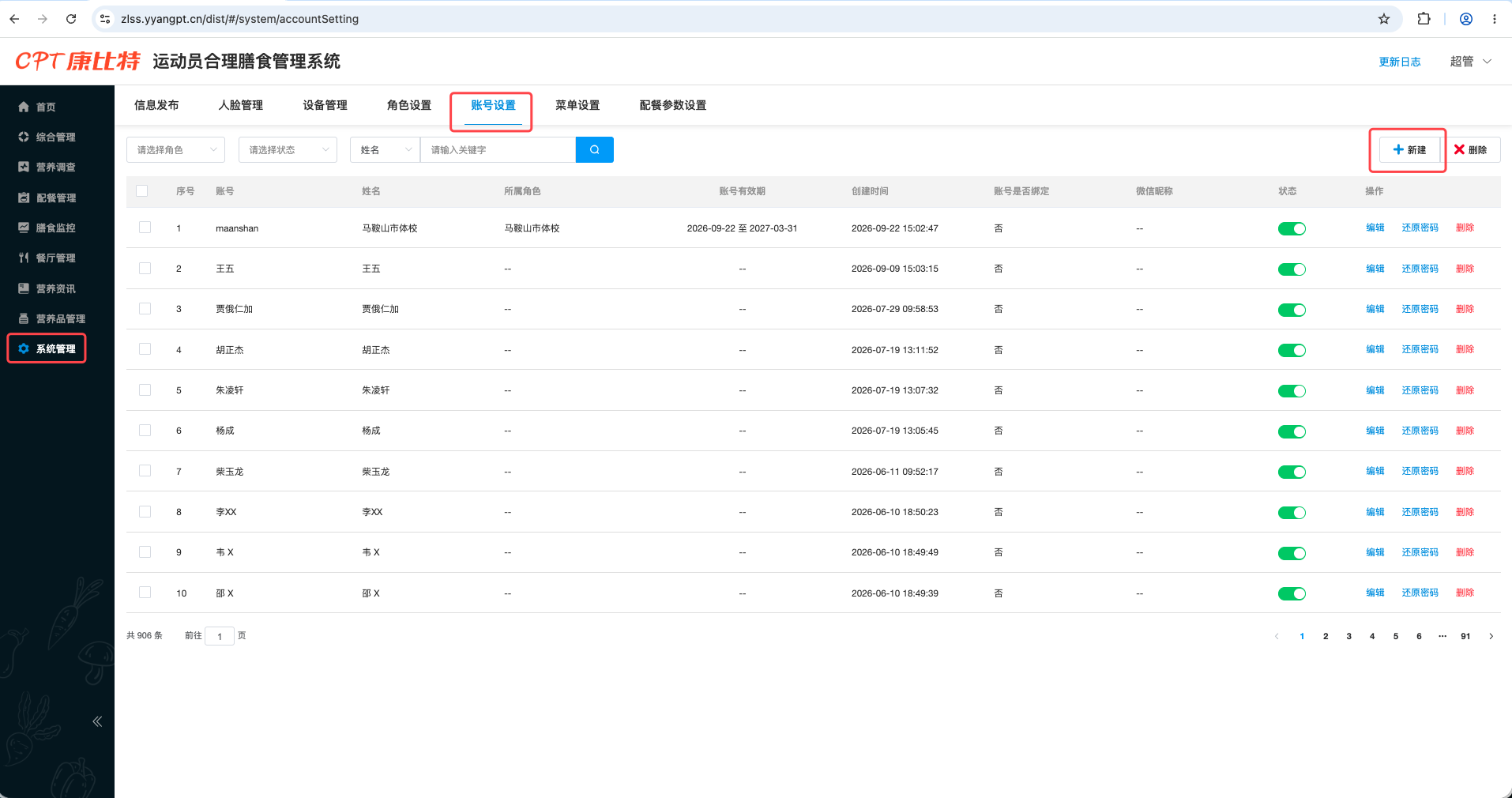Open the 请选择状态 dropdown

point(288,149)
